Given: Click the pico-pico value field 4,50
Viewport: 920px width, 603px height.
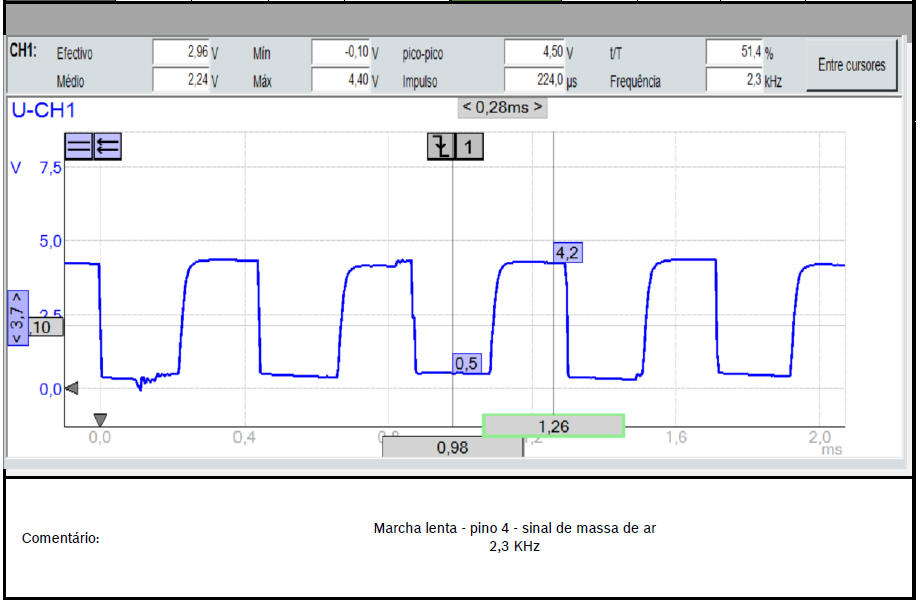Looking at the screenshot, I should (535, 52).
